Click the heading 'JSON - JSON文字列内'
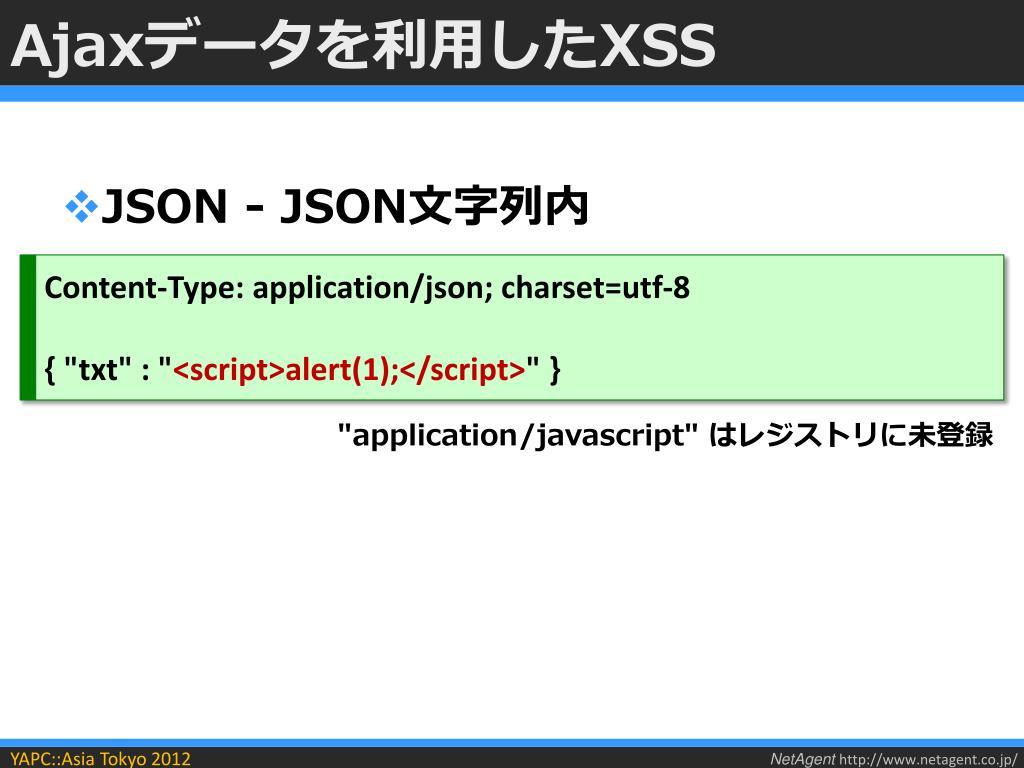 [x=345, y=206]
